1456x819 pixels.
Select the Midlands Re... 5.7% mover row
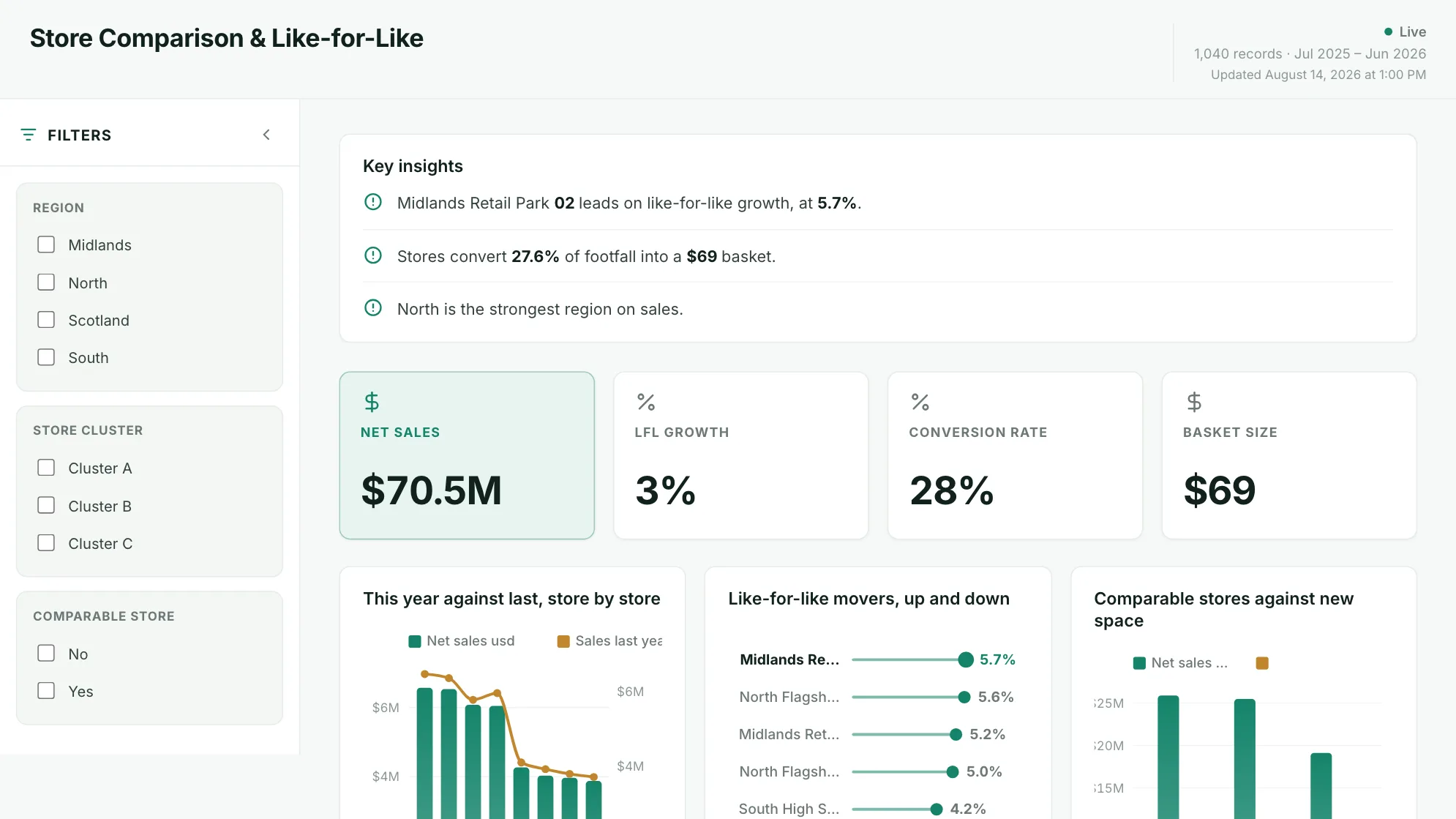877,659
